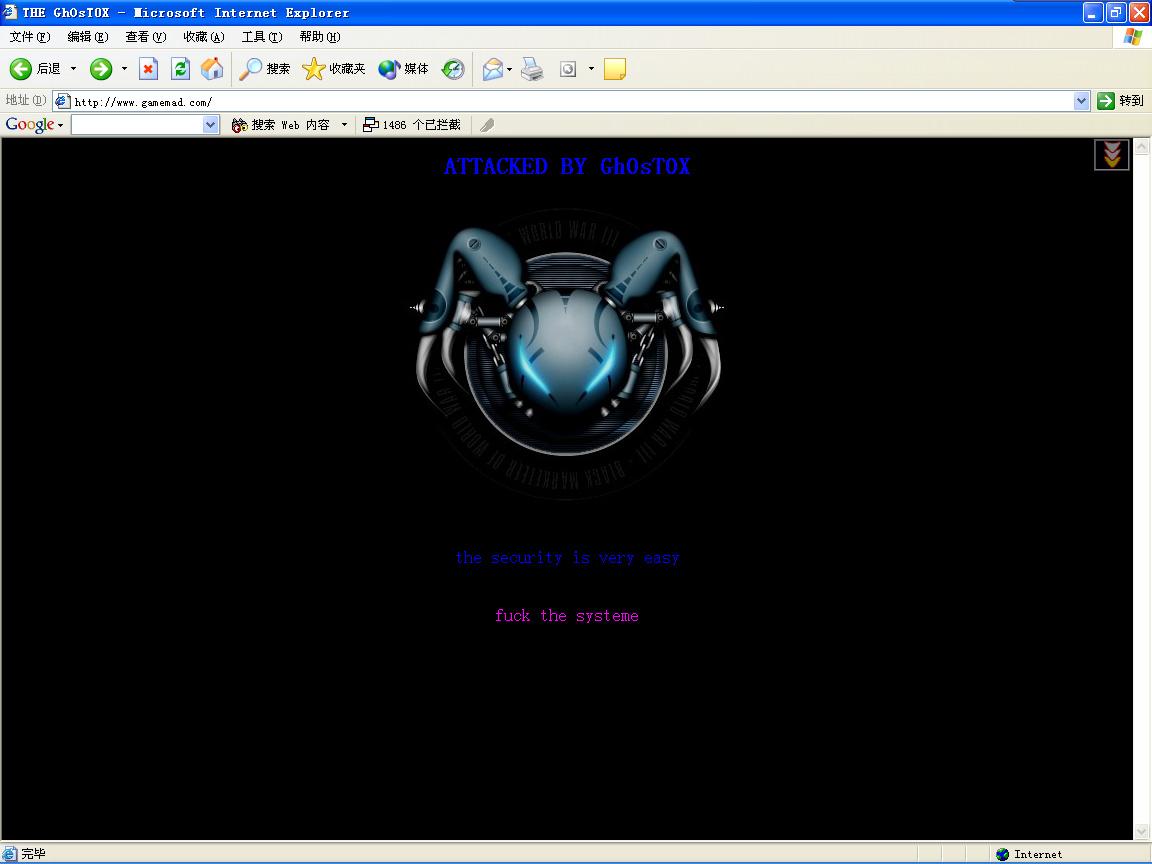
Task: Click the Internet zone globe in status bar
Action: pos(1002,854)
